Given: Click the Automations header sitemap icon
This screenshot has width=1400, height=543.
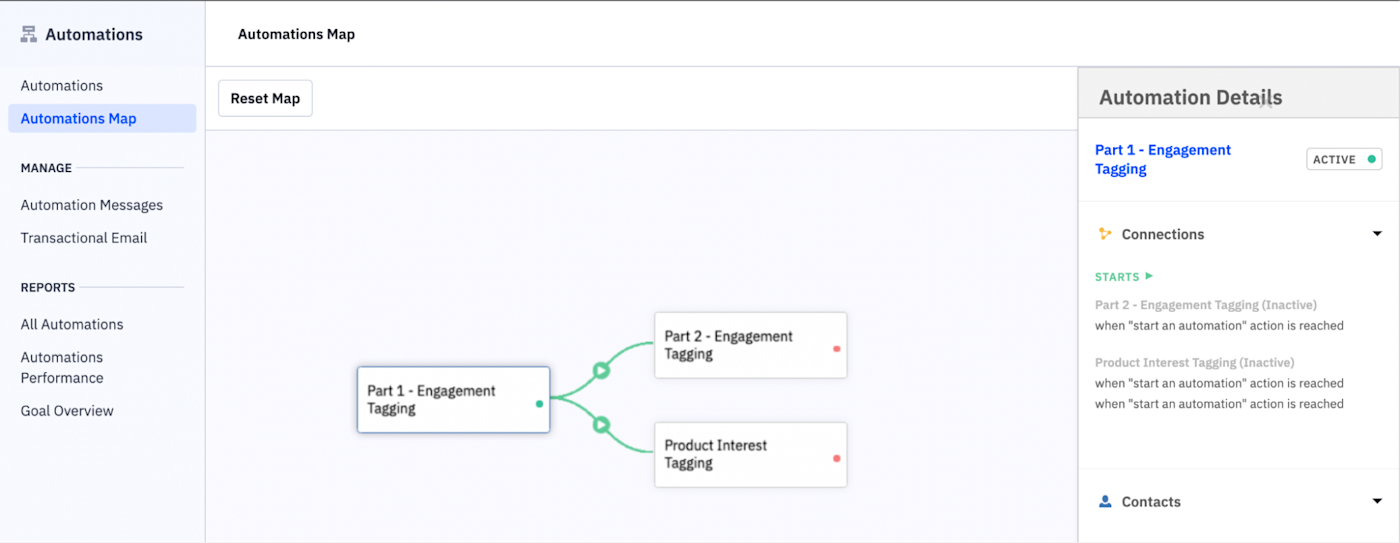Looking at the screenshot, I should [29, 35].
